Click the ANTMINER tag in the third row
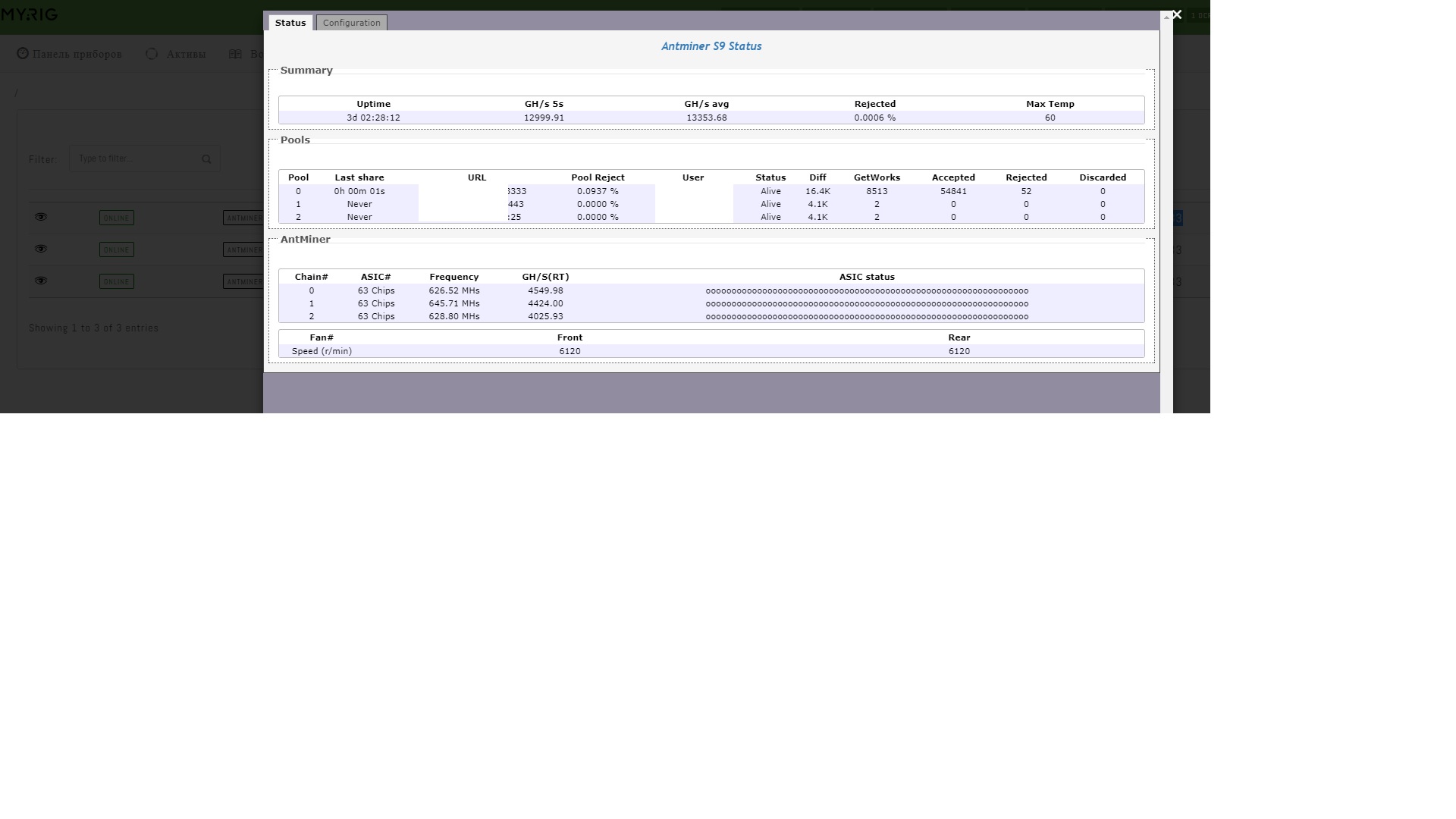 pos(243,281)
